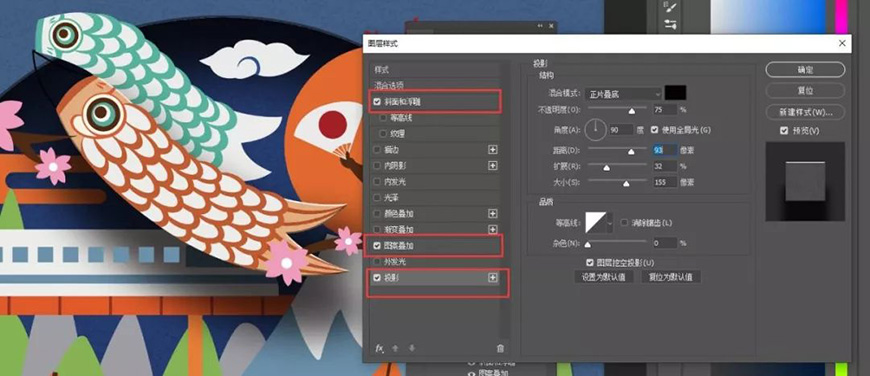Add another 内阴影 effect with plus icon

(x=492, y=165)
